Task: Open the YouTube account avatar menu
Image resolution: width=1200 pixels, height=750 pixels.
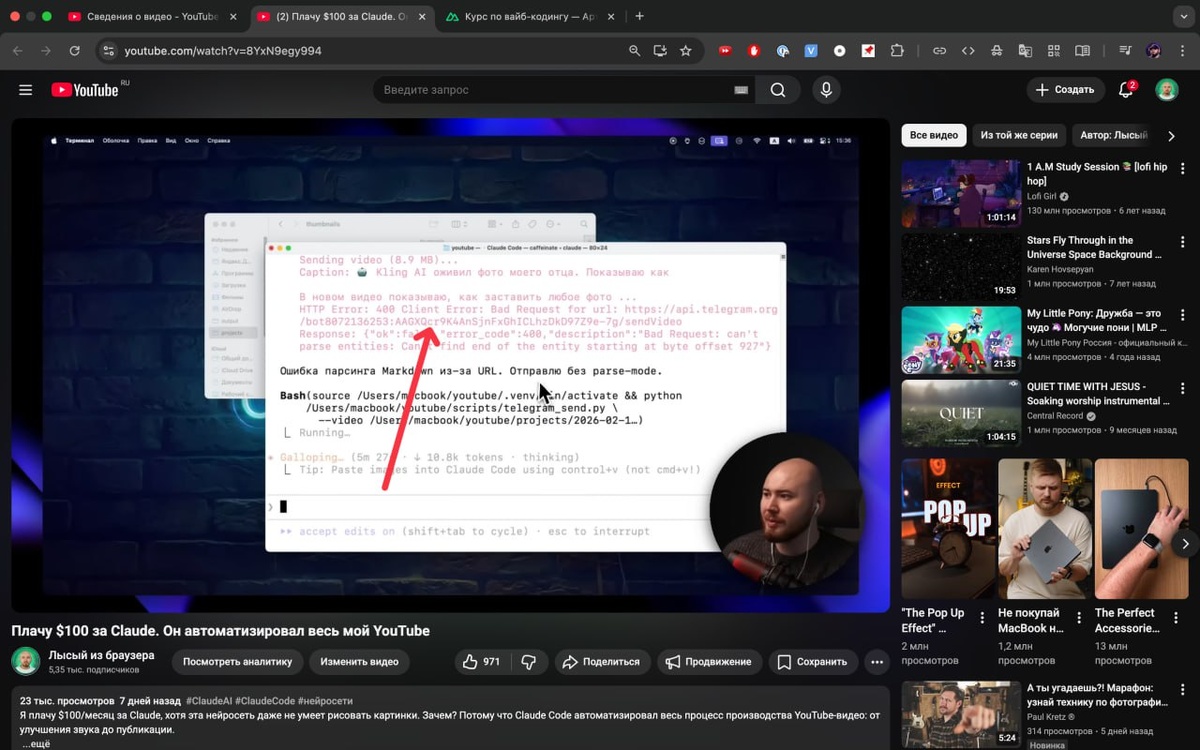Action: (1167, 90)
